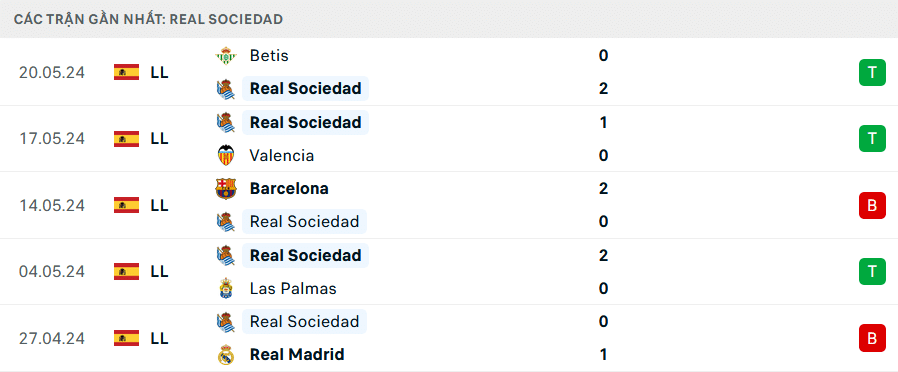
Task: Open the Betis team link
Action: 269,56
